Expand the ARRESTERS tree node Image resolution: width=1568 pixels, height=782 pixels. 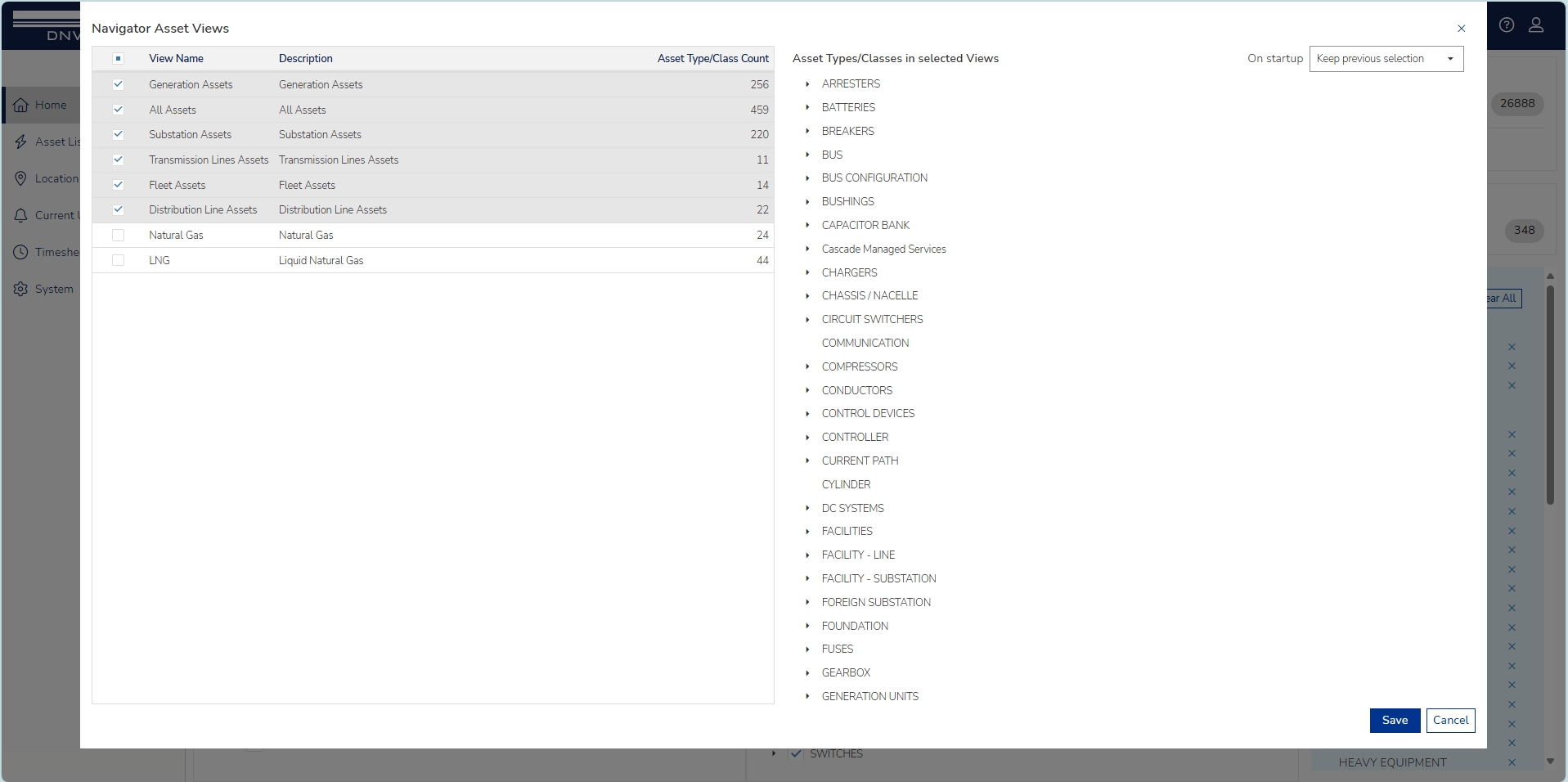pos(807,84)
